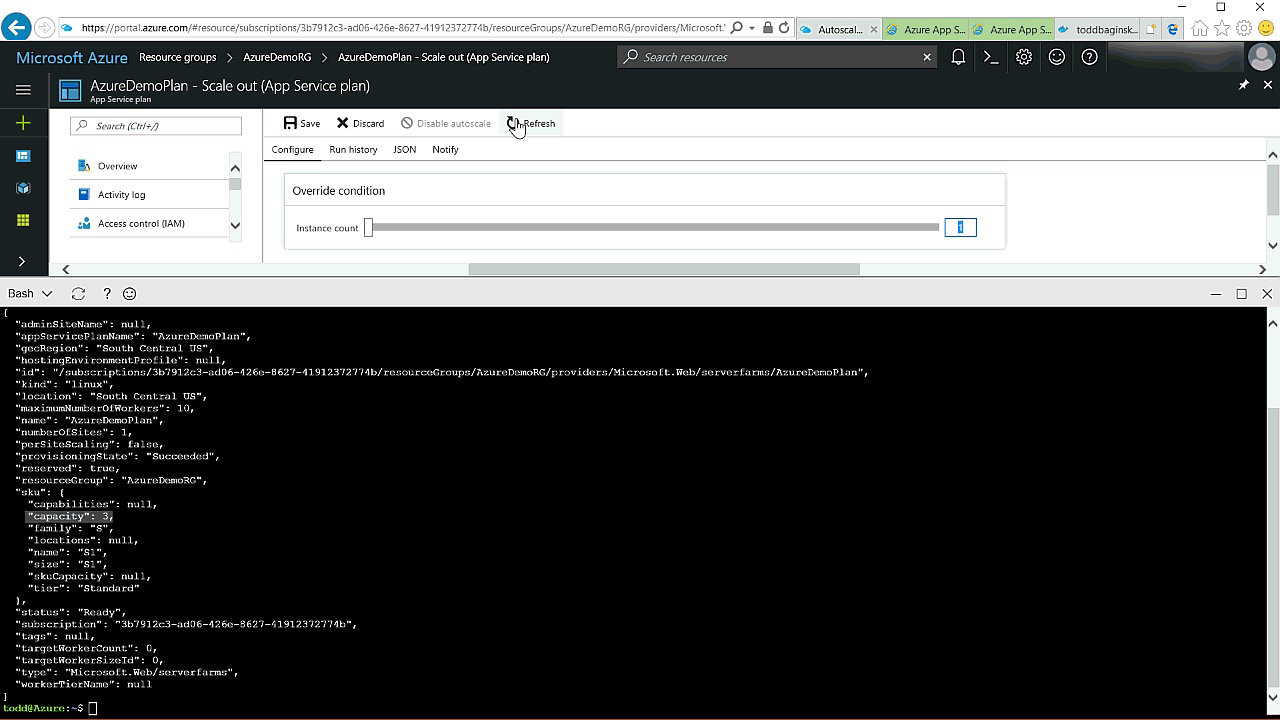
Task: Click the green plus create resource icon
Action: (23, 123)
